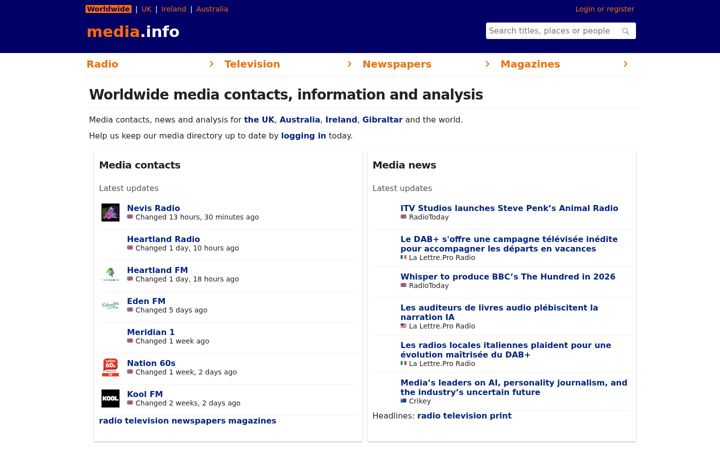Click the Eden FM logo

(110, 305)
